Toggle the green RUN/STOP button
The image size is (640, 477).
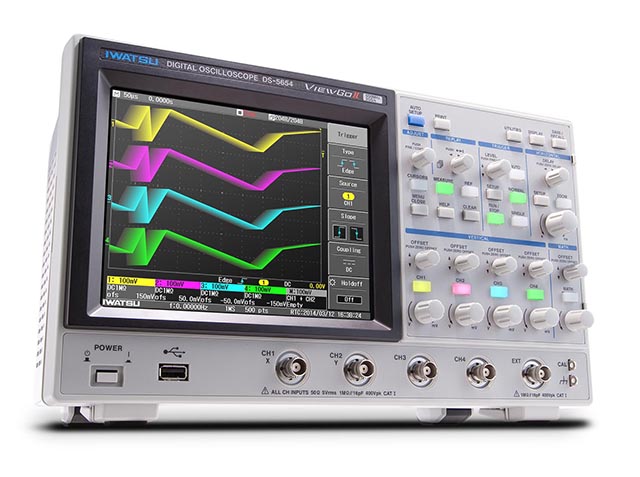[x=496, y=218]
